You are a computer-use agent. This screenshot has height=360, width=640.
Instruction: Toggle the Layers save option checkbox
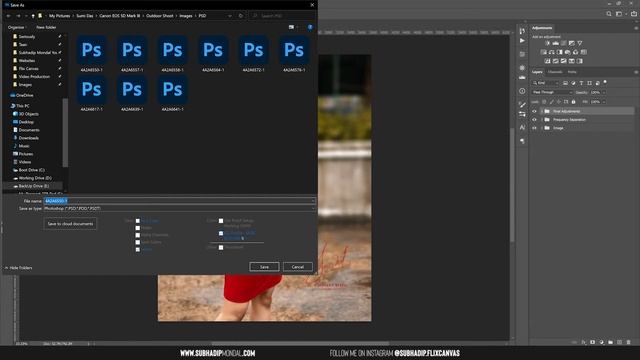pos(138,249)
